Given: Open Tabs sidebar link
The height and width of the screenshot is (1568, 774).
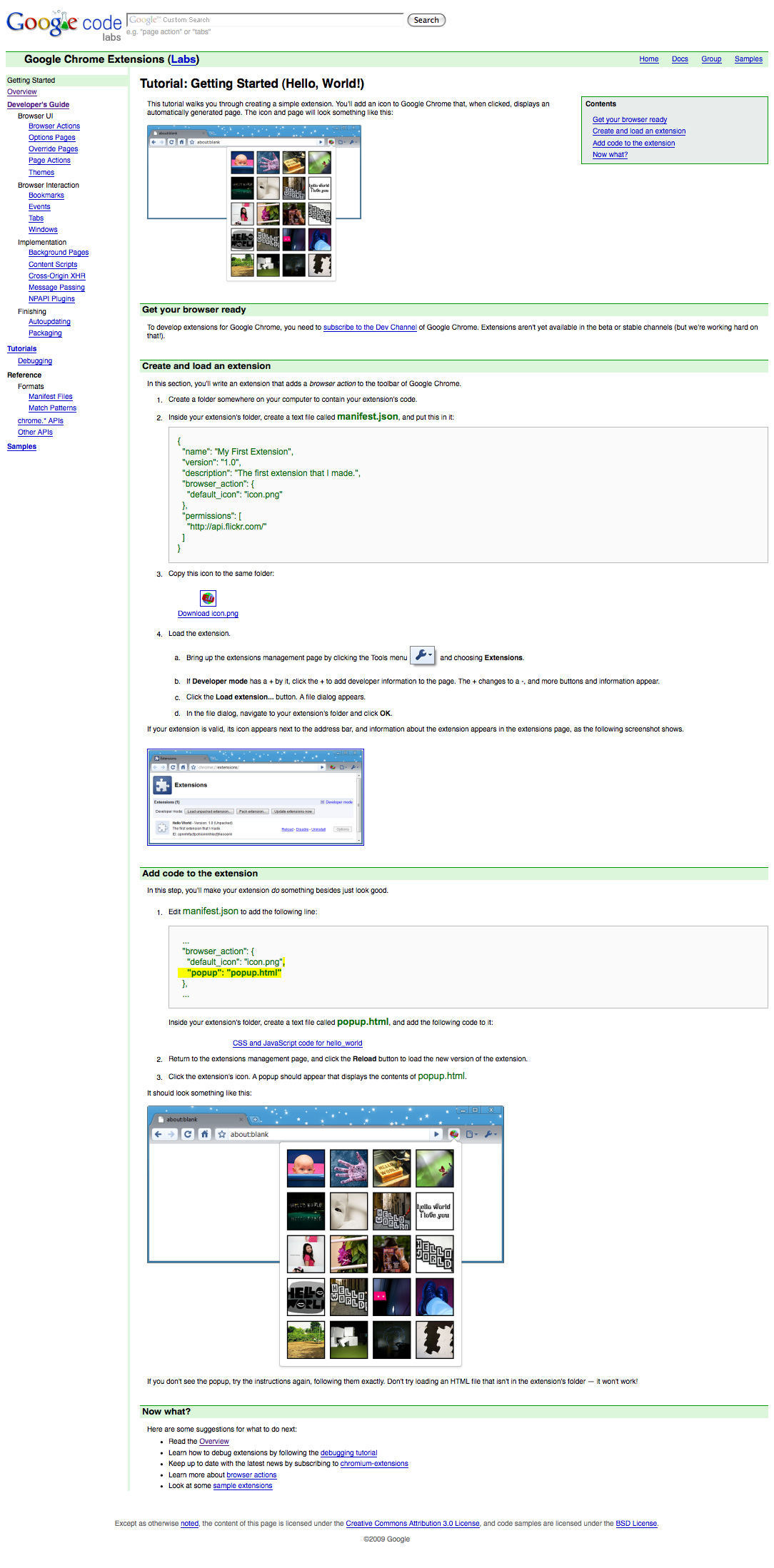Looking at the screenshot, I should [x=36, y=218].
